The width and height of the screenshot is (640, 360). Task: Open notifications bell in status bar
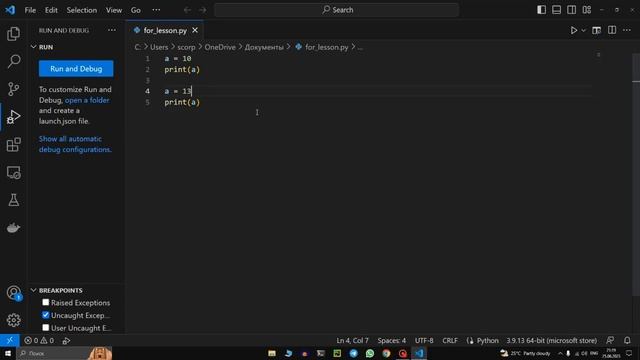[627, 340]
